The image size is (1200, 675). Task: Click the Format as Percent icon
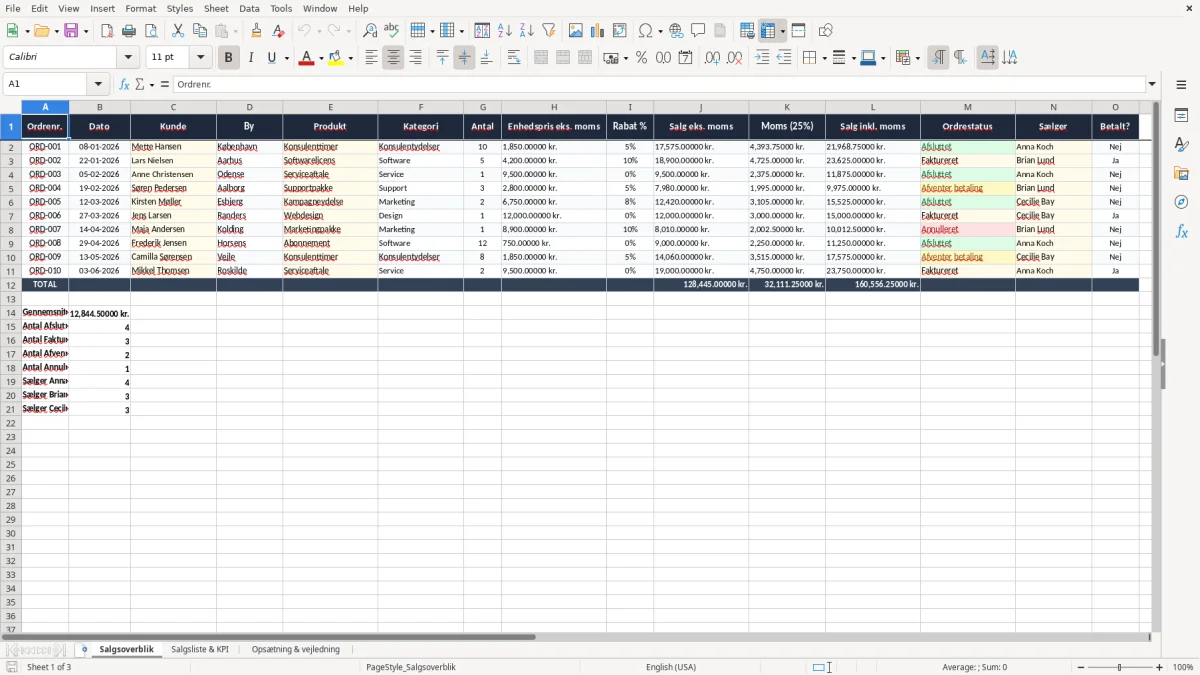pyautogui.click(x=642, y=58)
